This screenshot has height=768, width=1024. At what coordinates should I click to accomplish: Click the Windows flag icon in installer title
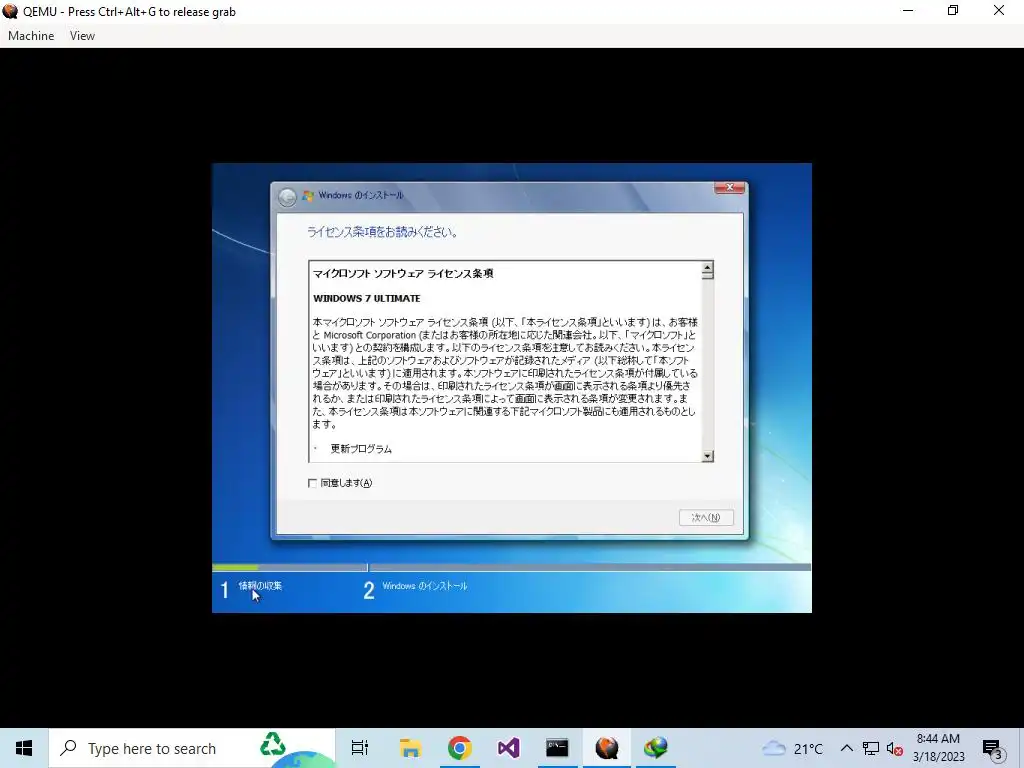308,195
